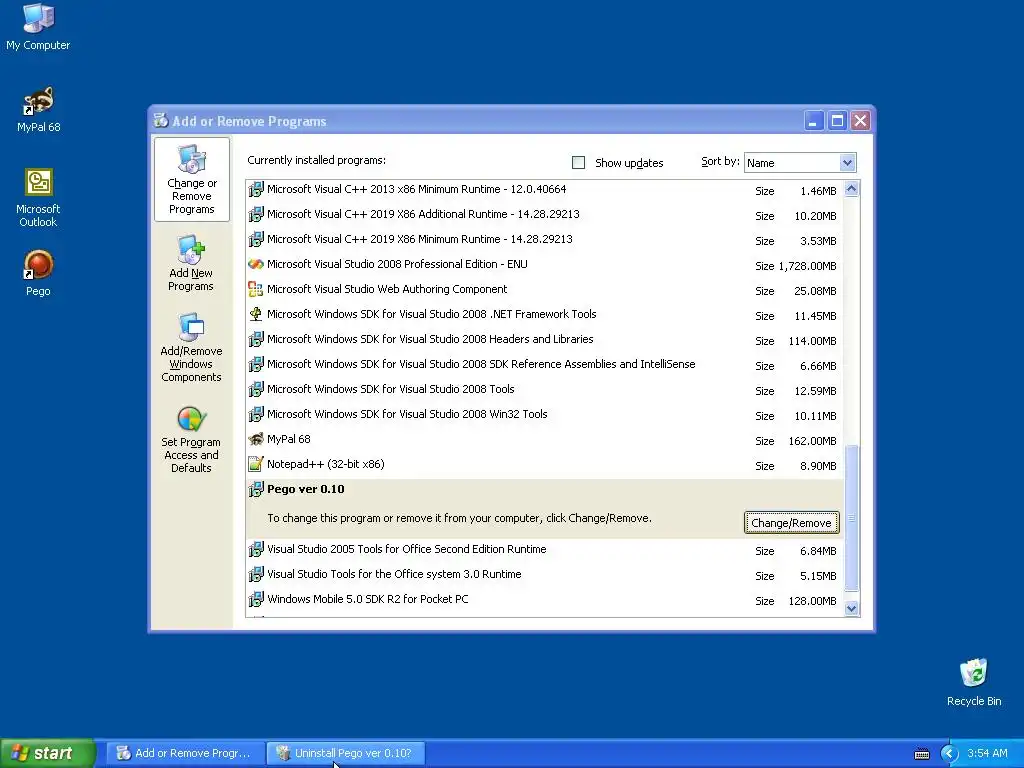This screenshot has height=768, width=1024.
Task: Click the Change/Remove button for Pego
Action: click(x=792, y=522)
